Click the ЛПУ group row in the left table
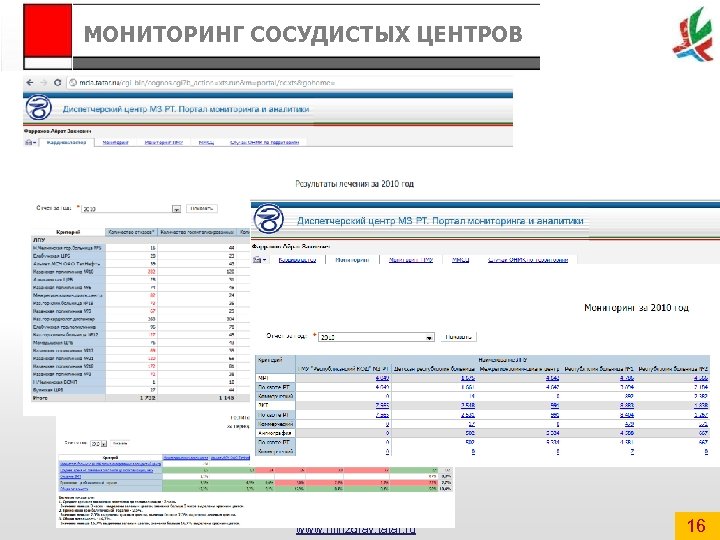The image size is (720, 540). click(141, 240)
